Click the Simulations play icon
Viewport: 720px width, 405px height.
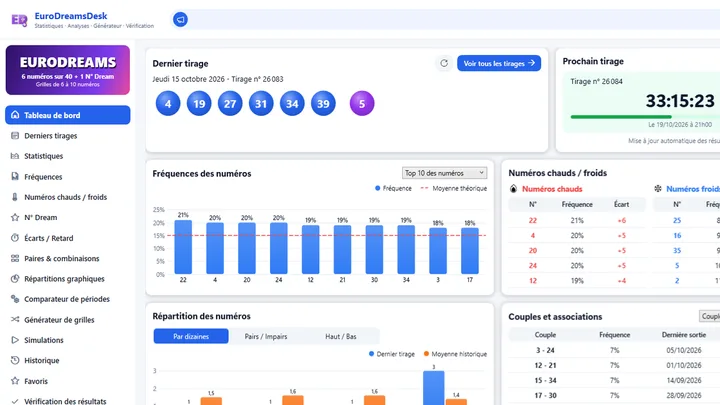(15, 340)
